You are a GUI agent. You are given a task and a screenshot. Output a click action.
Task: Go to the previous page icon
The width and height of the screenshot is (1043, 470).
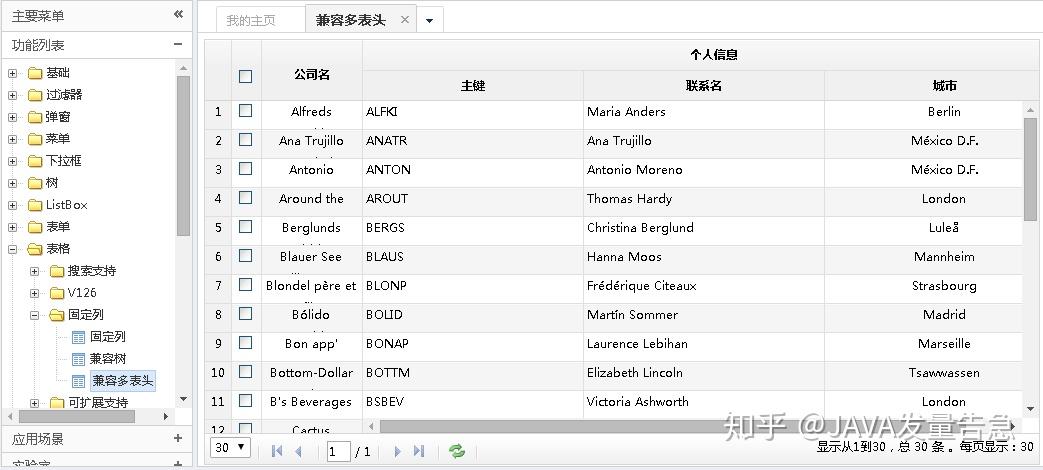pyautogui.click(x=298, y=451)
